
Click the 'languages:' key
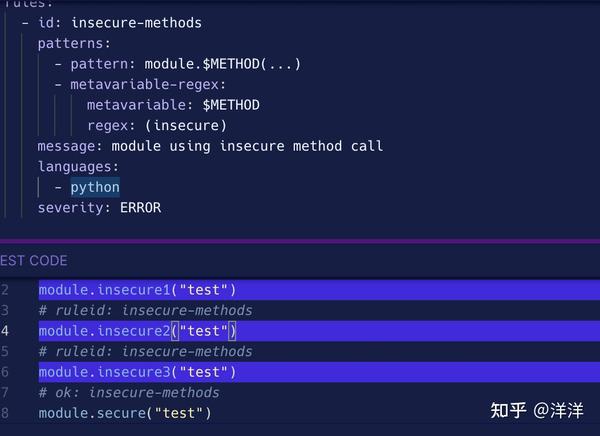click(x=78, y=167)
